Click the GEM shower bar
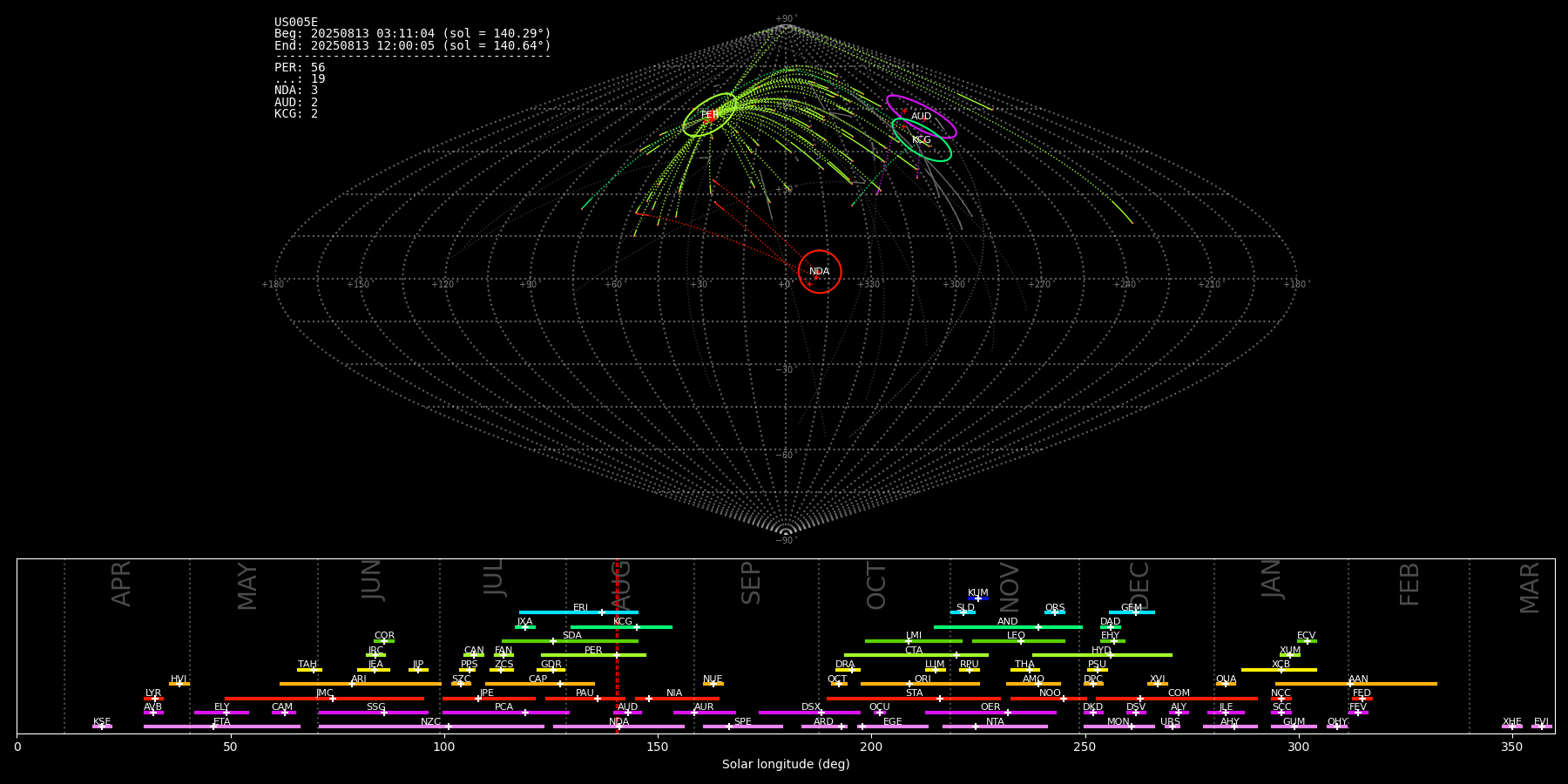The width and height of the screenshot is (1568, 784). 1132,612
